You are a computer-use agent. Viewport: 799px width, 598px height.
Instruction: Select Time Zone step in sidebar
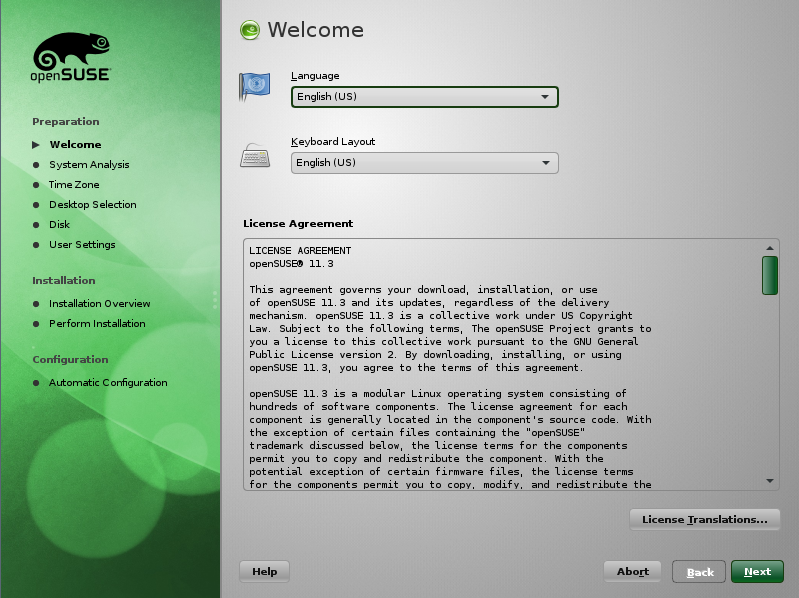[x=74, y=184]
